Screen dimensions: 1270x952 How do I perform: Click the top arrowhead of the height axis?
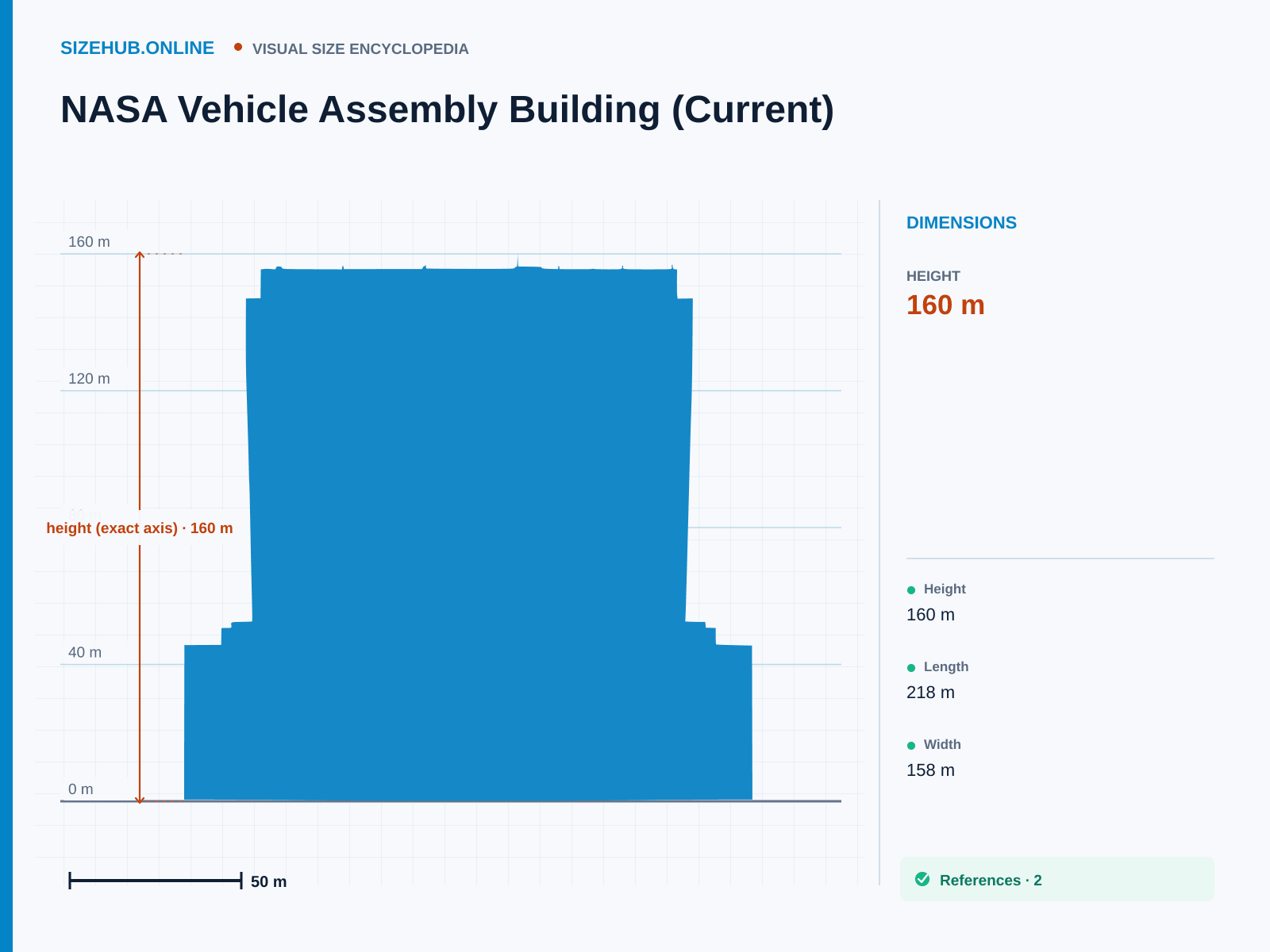[x=140, y=255]
